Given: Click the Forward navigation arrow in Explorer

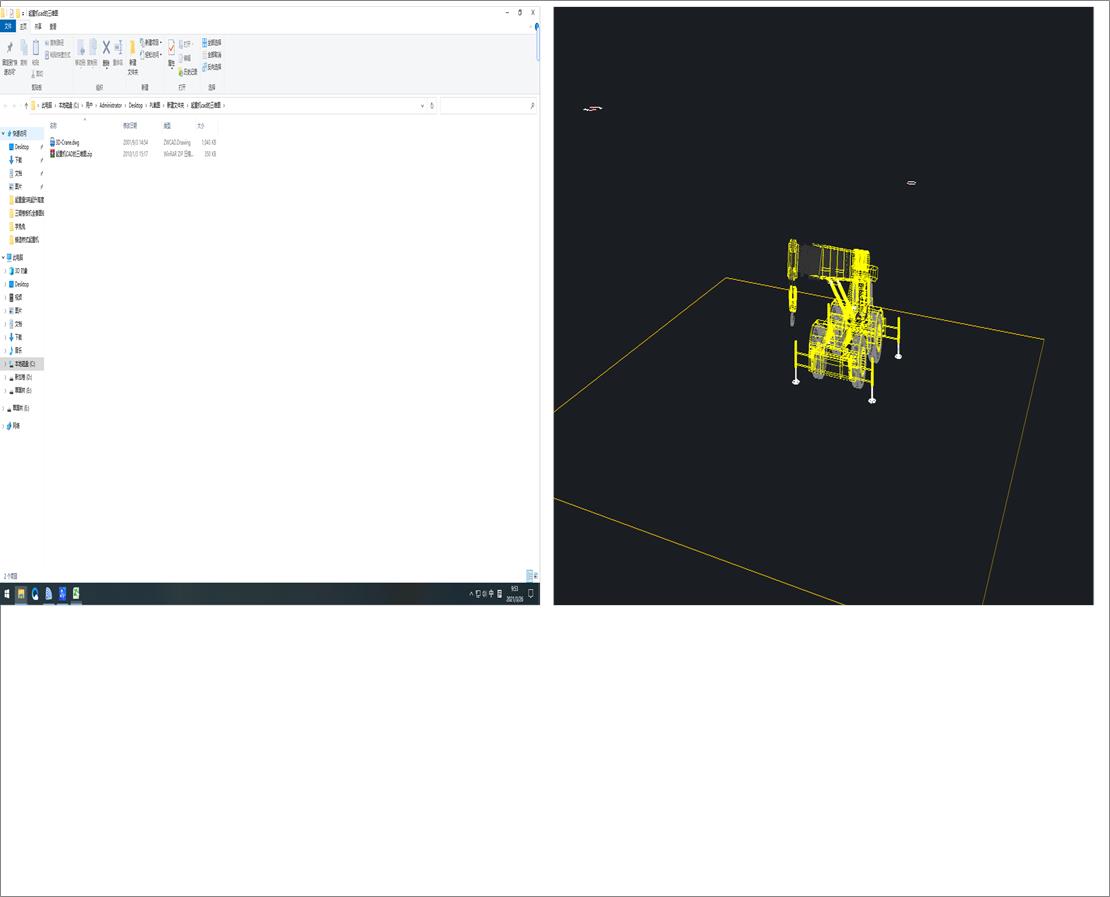Looking at the screenshot, I should 15,105.
